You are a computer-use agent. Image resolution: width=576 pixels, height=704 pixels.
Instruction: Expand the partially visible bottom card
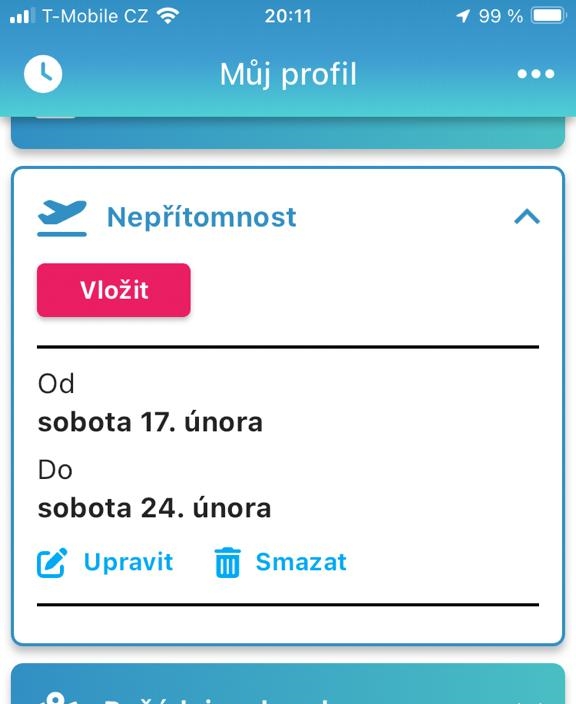pos(288,683)
